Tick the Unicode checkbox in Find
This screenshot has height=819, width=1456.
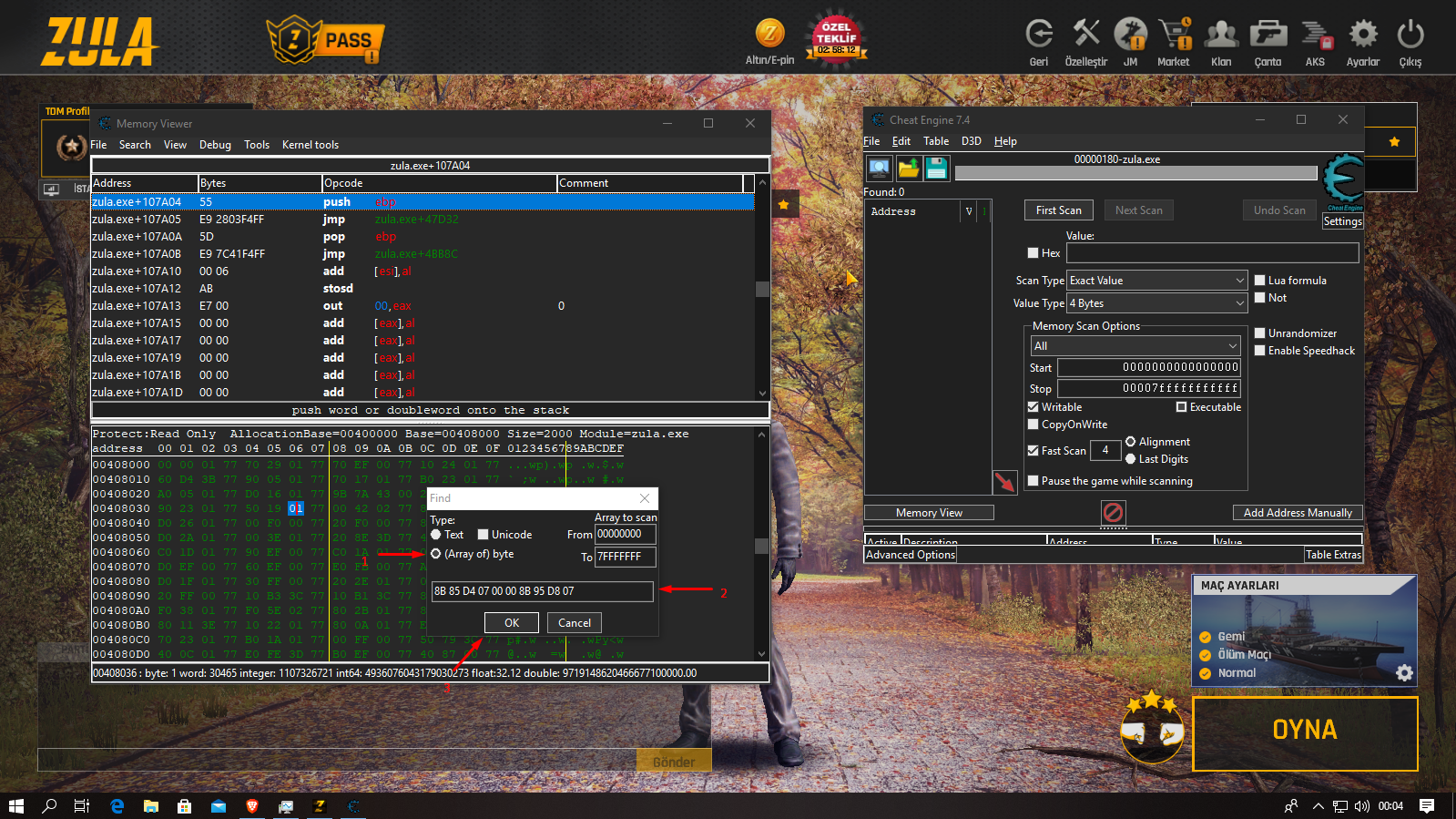tap(484, 535)
